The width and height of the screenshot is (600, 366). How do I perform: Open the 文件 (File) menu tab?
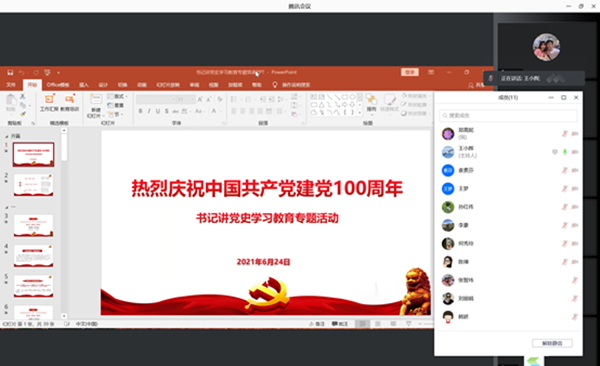(x=11, y=85)
